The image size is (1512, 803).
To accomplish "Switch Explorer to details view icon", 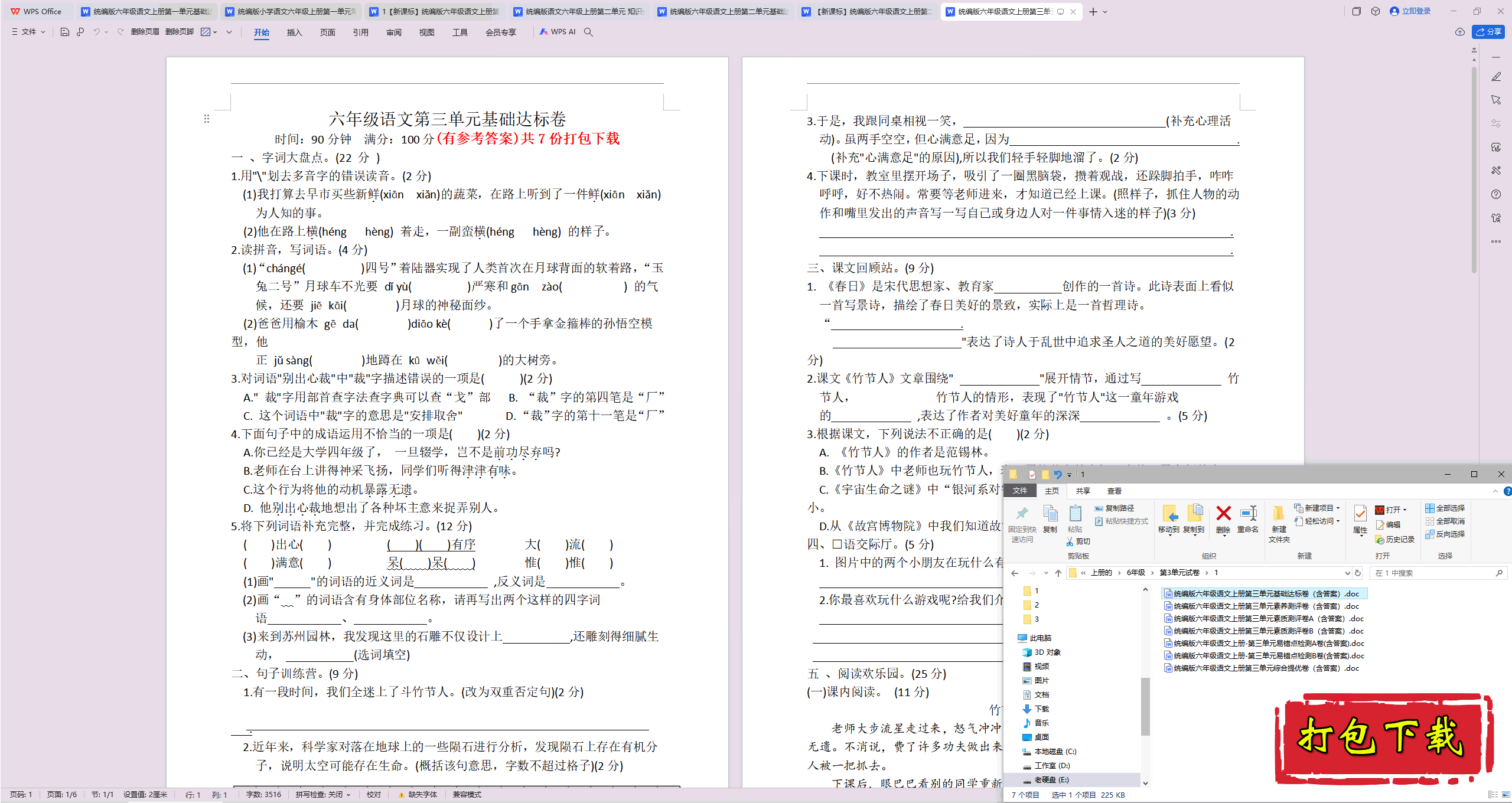I will pos(1492,795).
